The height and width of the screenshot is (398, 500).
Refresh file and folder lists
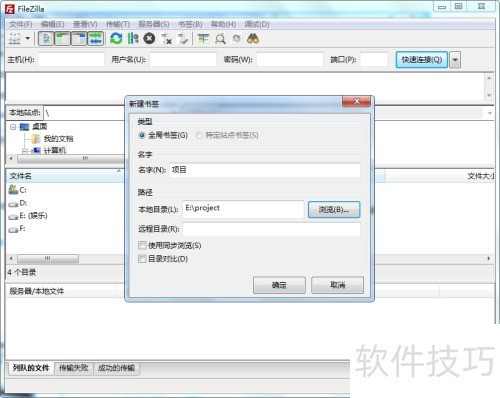pos(116,39)
